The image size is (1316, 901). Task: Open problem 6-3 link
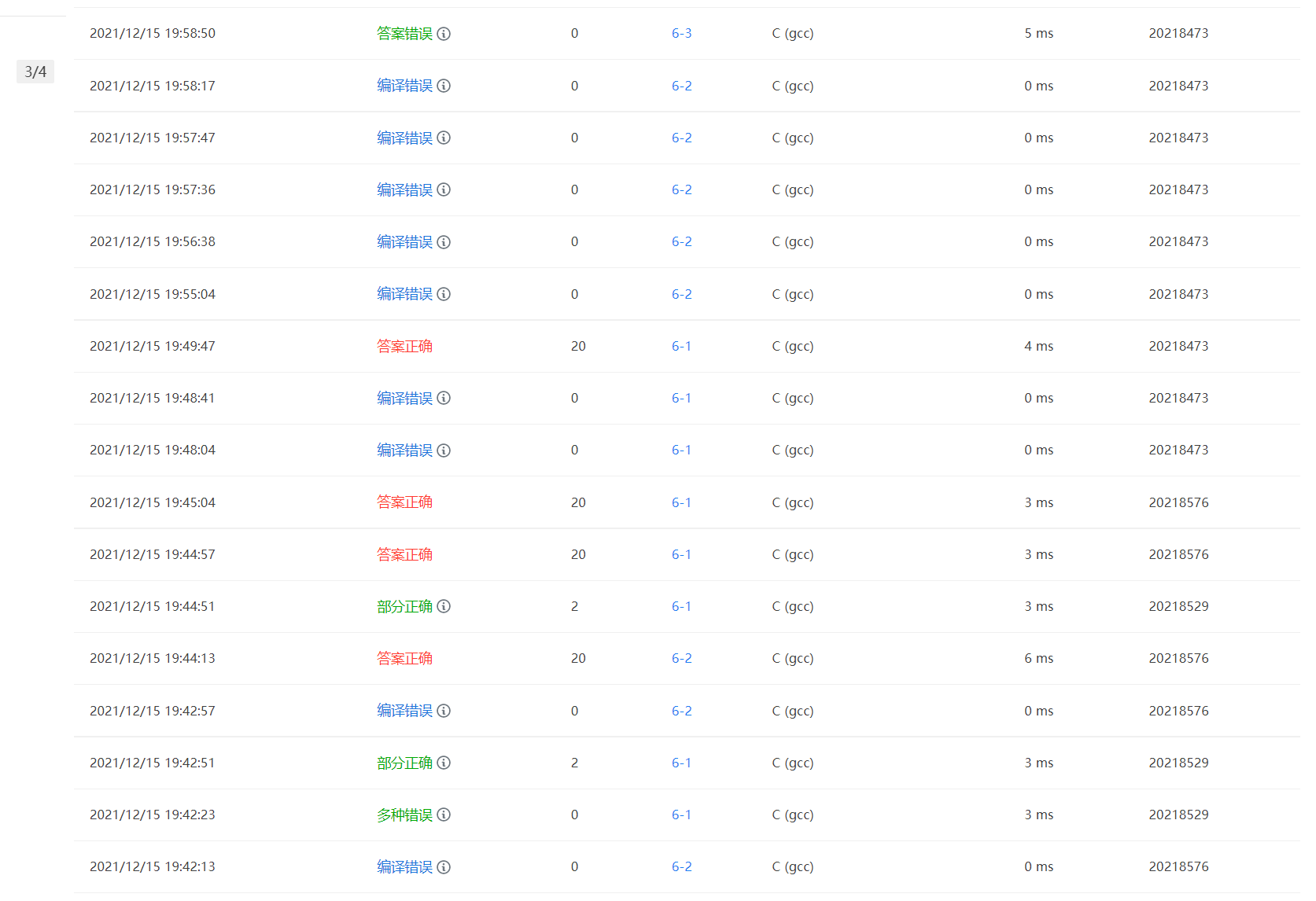[x=682, y=33]
